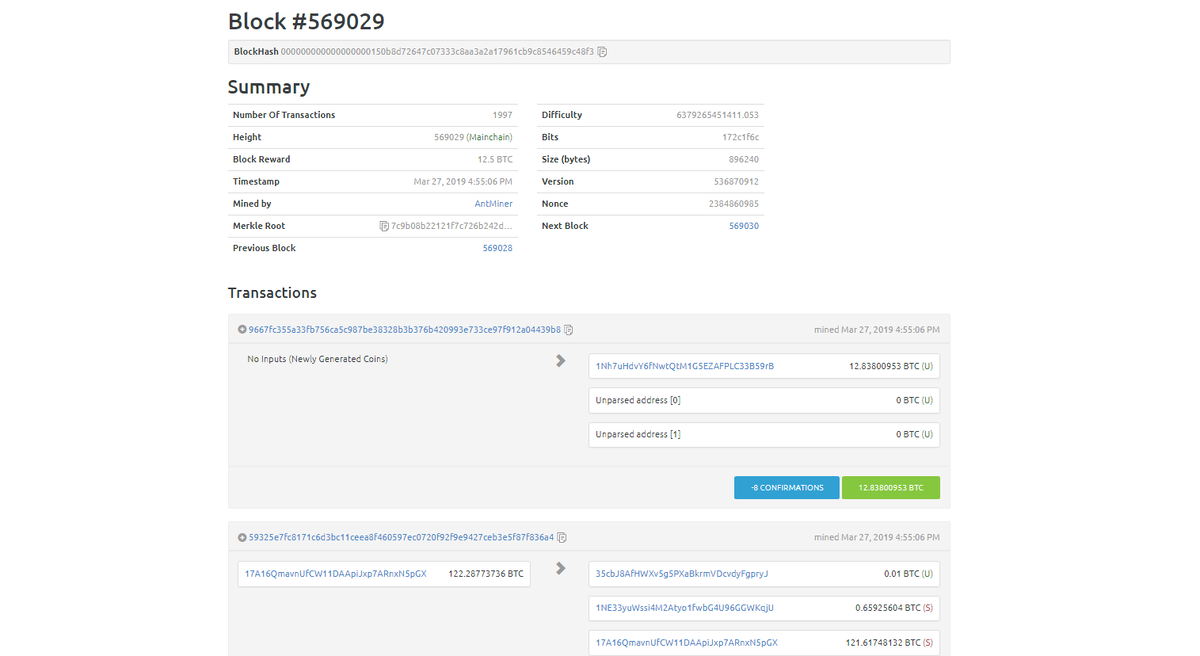Image resolution: width=1200 pixels, height=656 pixels.
Task: Go to previous block 569028
Action: [x=497, y=248]
